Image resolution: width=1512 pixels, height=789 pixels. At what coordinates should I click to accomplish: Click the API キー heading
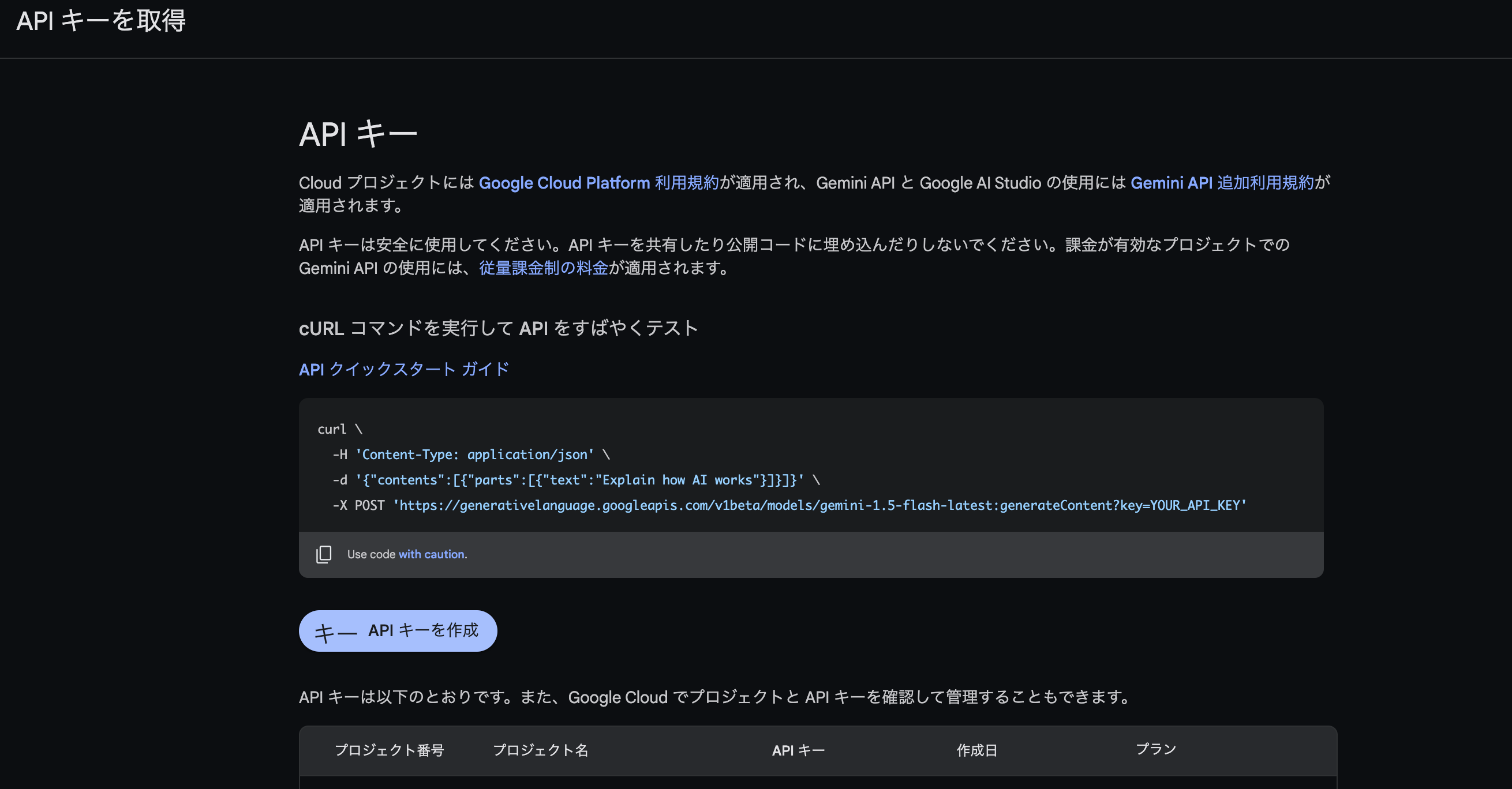[x=358, y=133]
